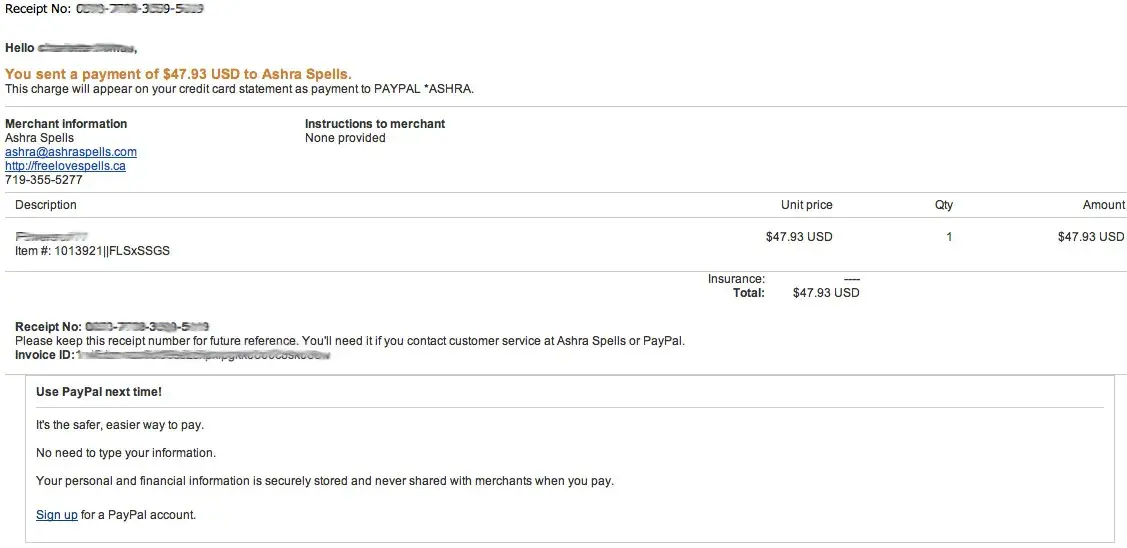The height and width of the screenshot is (548, 1127).
Task: Open the freelovespells.ca website link
Action: 65,166
